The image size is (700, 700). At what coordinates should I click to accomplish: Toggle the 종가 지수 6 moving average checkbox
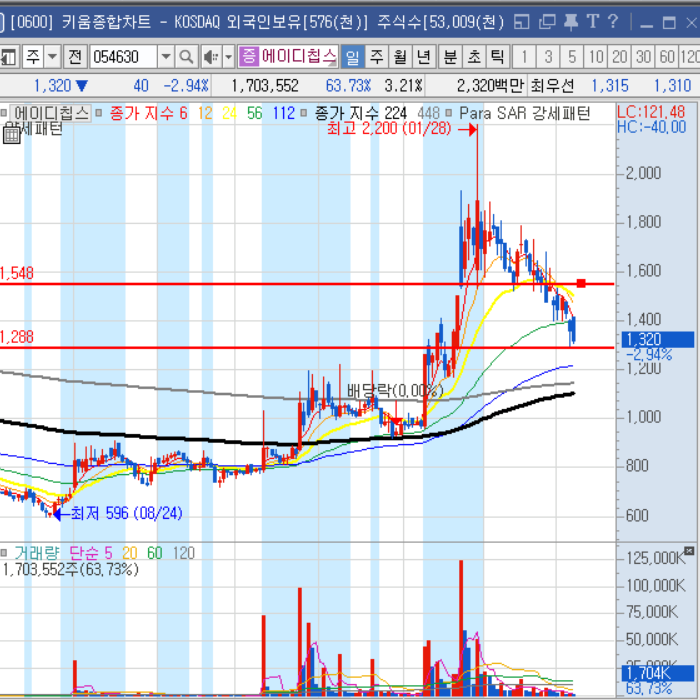point(99,113)
